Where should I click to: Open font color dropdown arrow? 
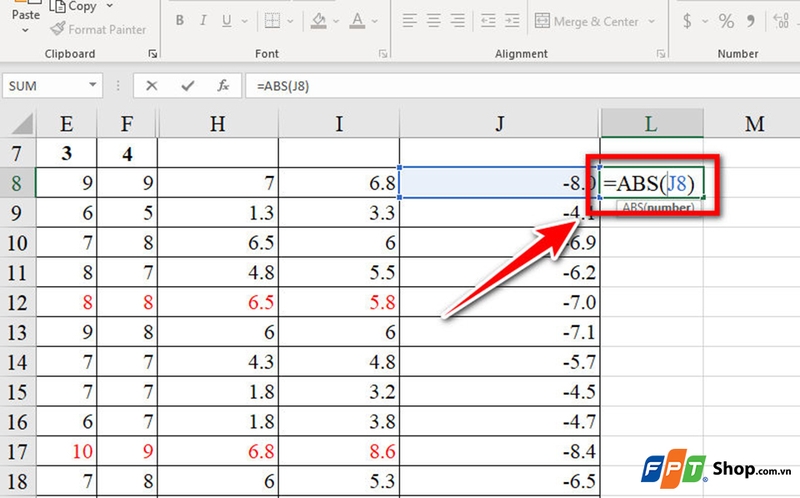[375, 21]
